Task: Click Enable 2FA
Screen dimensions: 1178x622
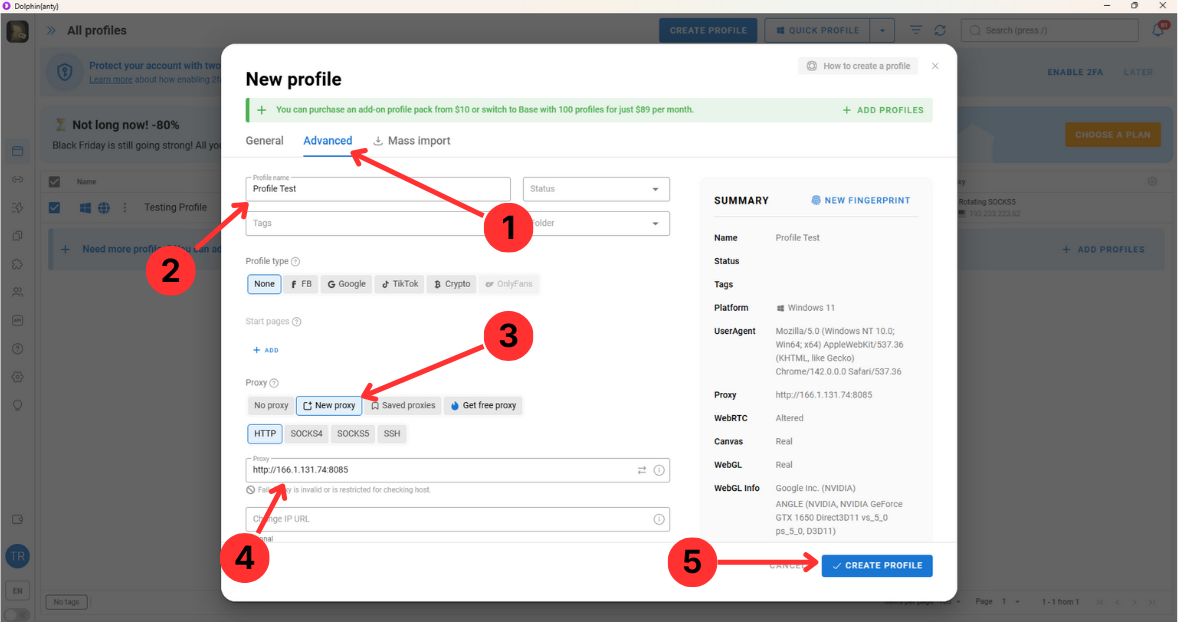Action: click(1075, 72)
